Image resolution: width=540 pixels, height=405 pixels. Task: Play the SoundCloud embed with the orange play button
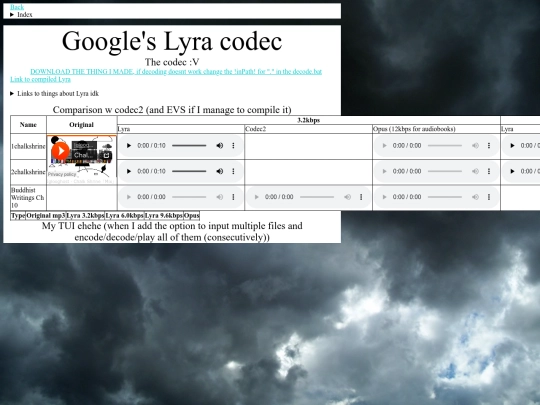[60, 150]
